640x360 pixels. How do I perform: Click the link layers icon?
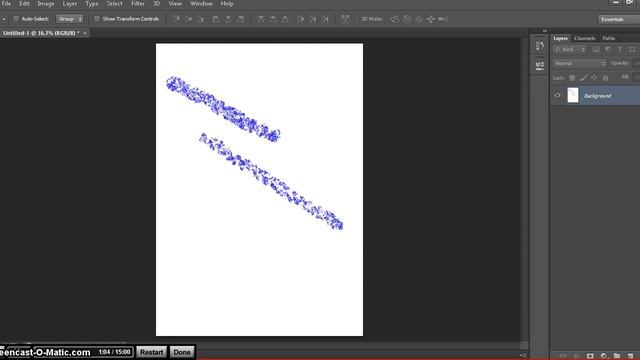pos(563,356)
